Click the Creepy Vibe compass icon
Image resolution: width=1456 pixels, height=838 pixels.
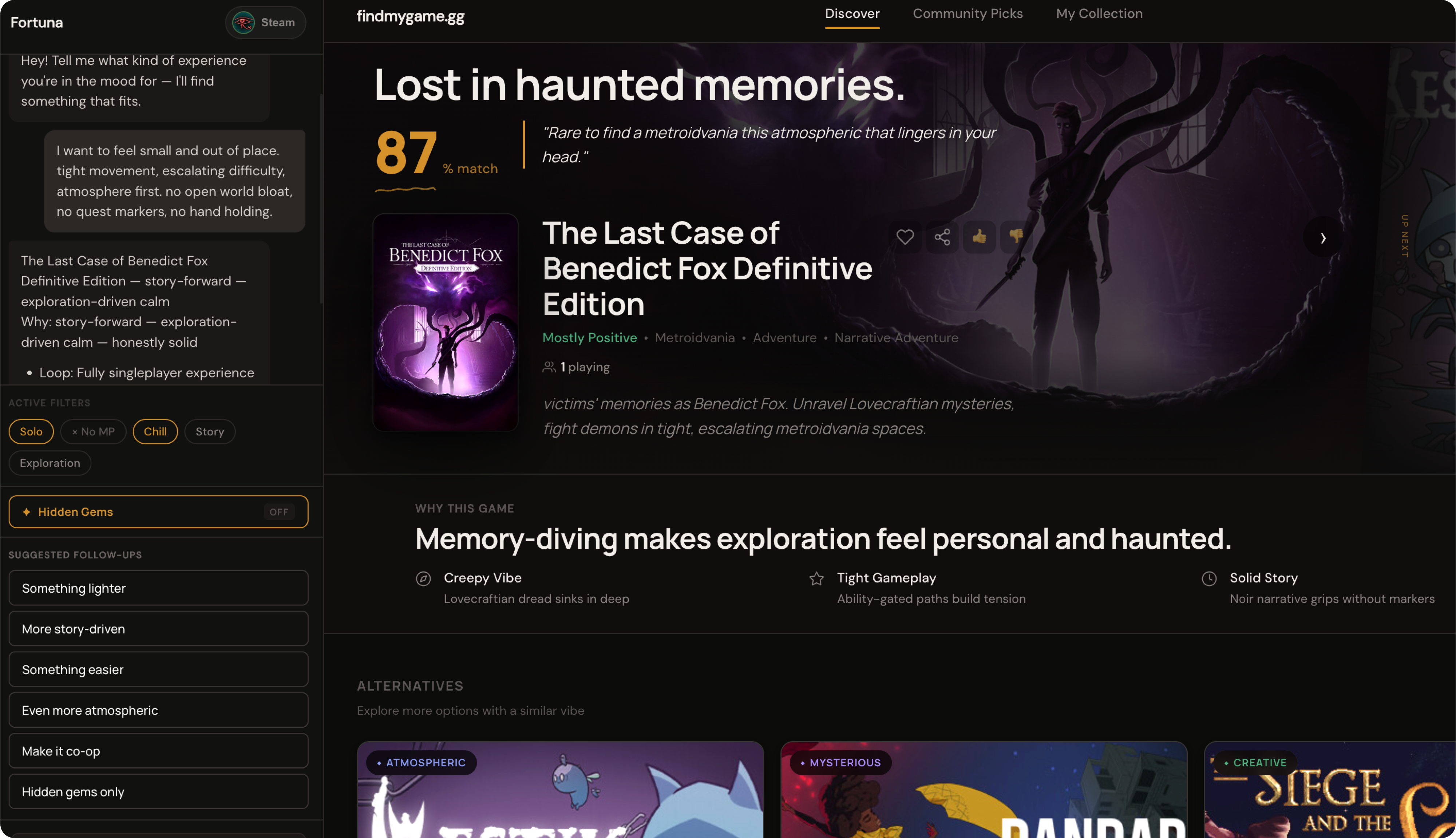[423, 578]
